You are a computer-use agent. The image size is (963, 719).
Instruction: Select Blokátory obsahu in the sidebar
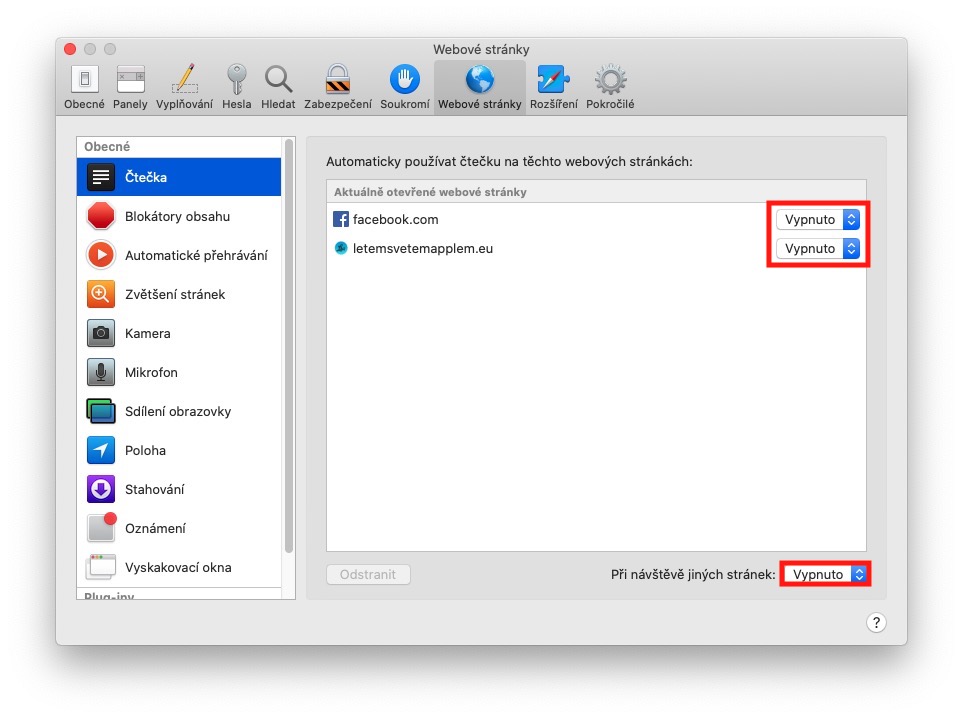179,216
